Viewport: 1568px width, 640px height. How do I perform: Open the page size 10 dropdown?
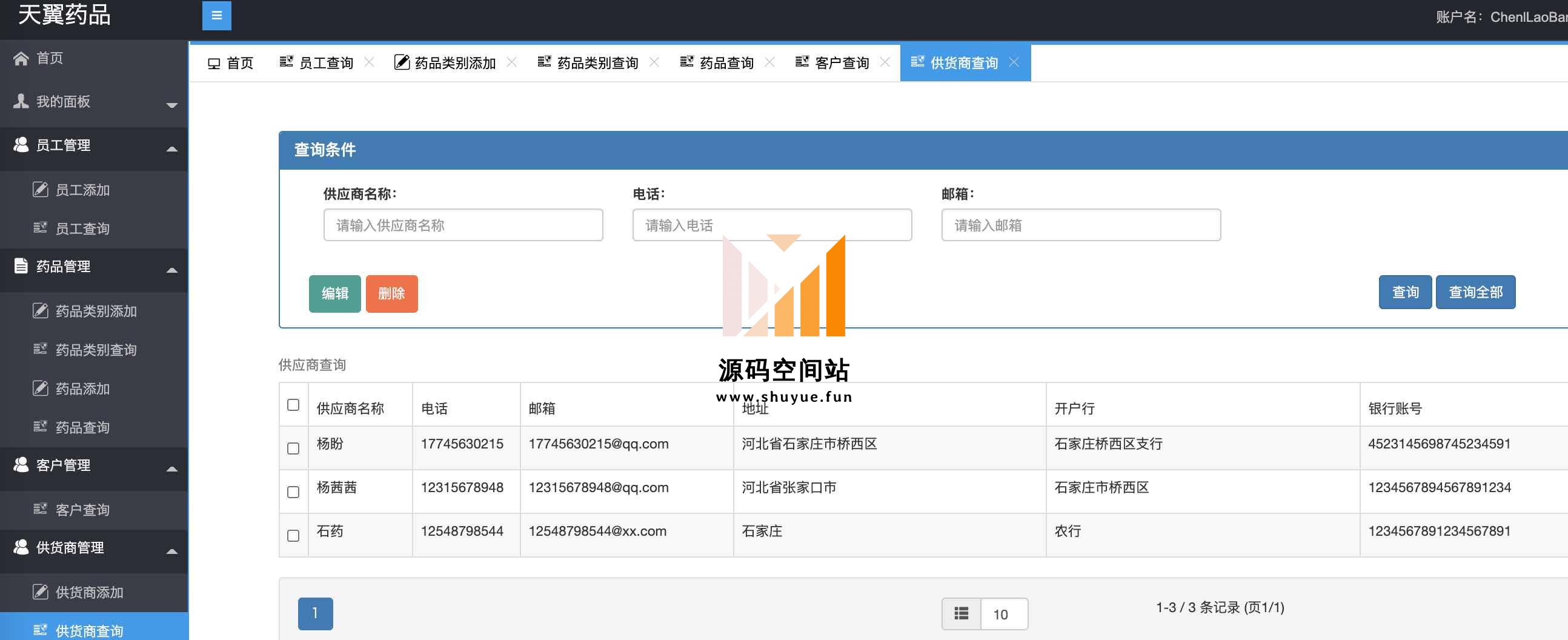click(x=1004, y=614)
